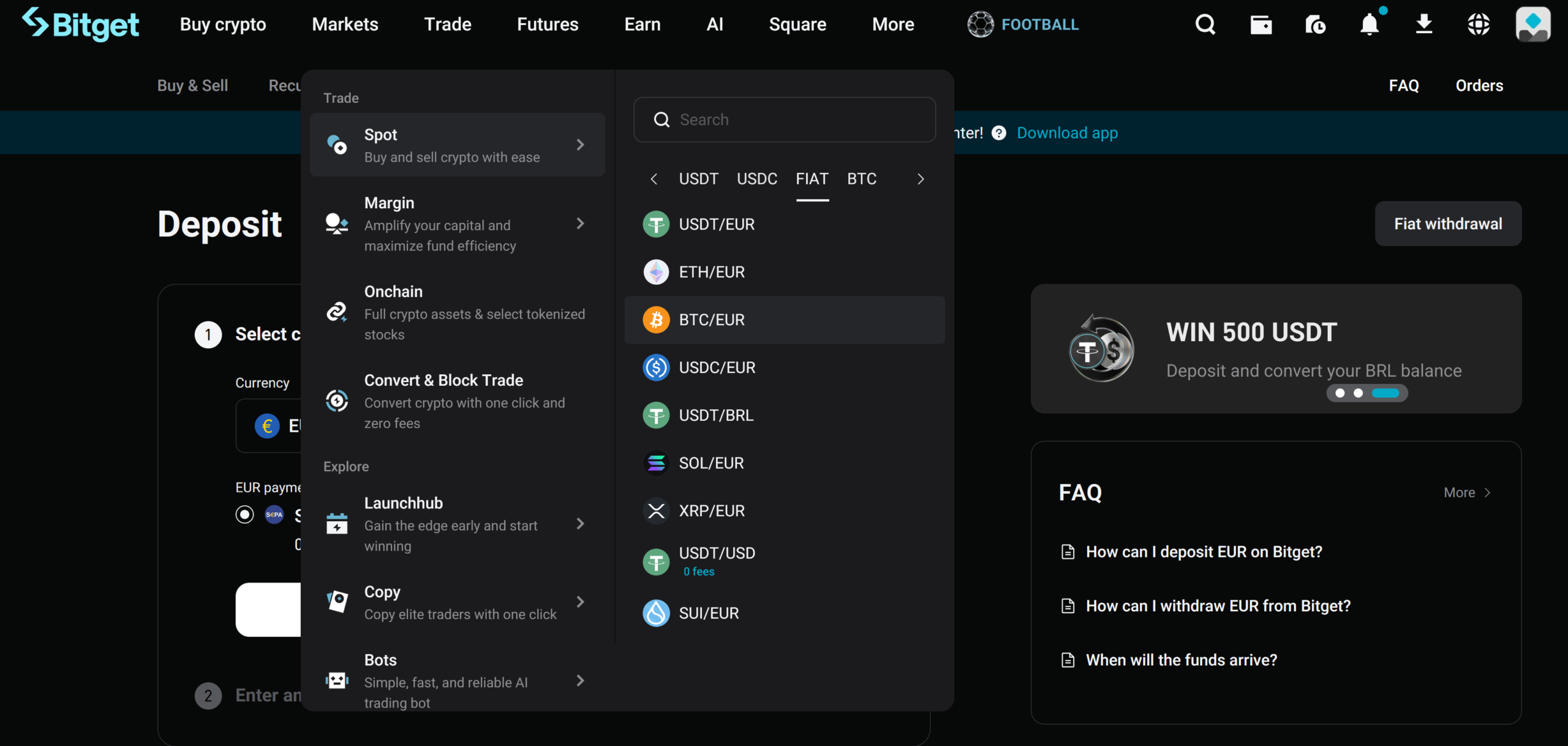Click the download arrow icon in header

1424,24
